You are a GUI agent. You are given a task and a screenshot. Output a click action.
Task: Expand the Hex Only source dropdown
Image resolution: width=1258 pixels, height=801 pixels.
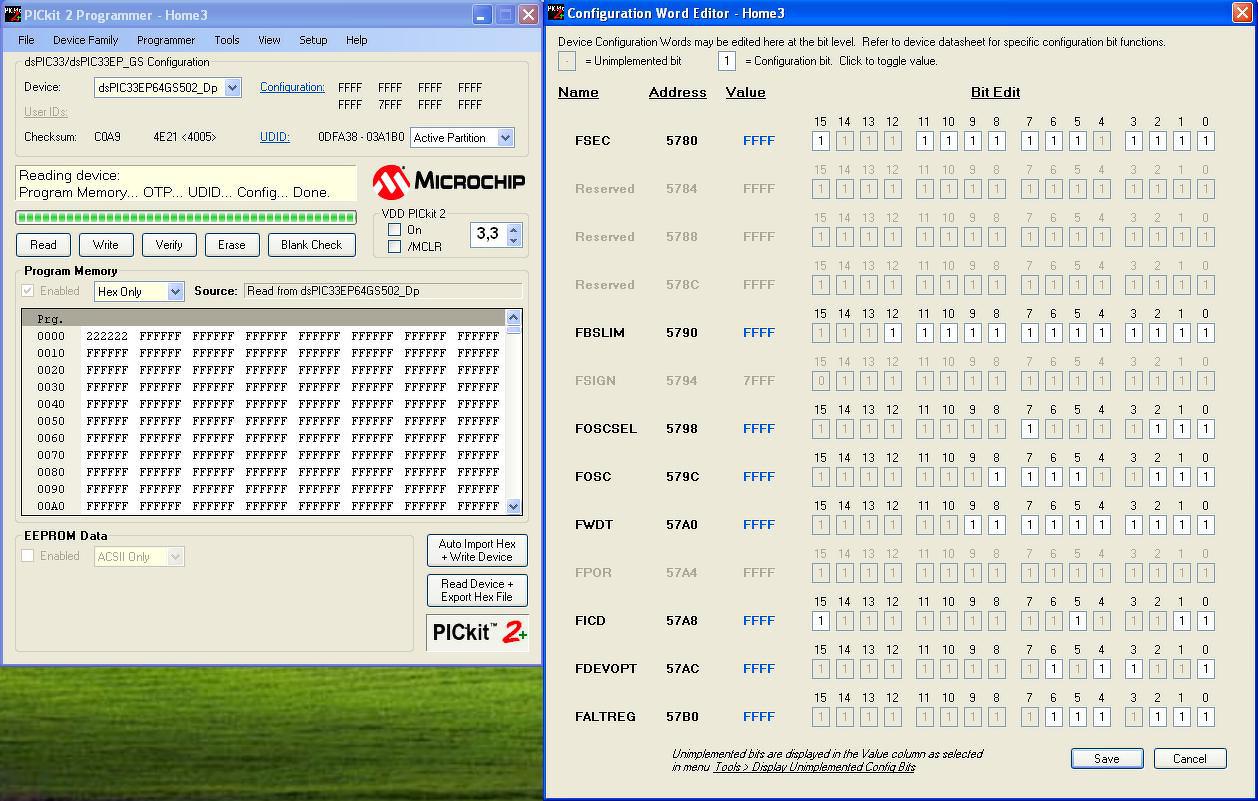click(x=176, y=292)
